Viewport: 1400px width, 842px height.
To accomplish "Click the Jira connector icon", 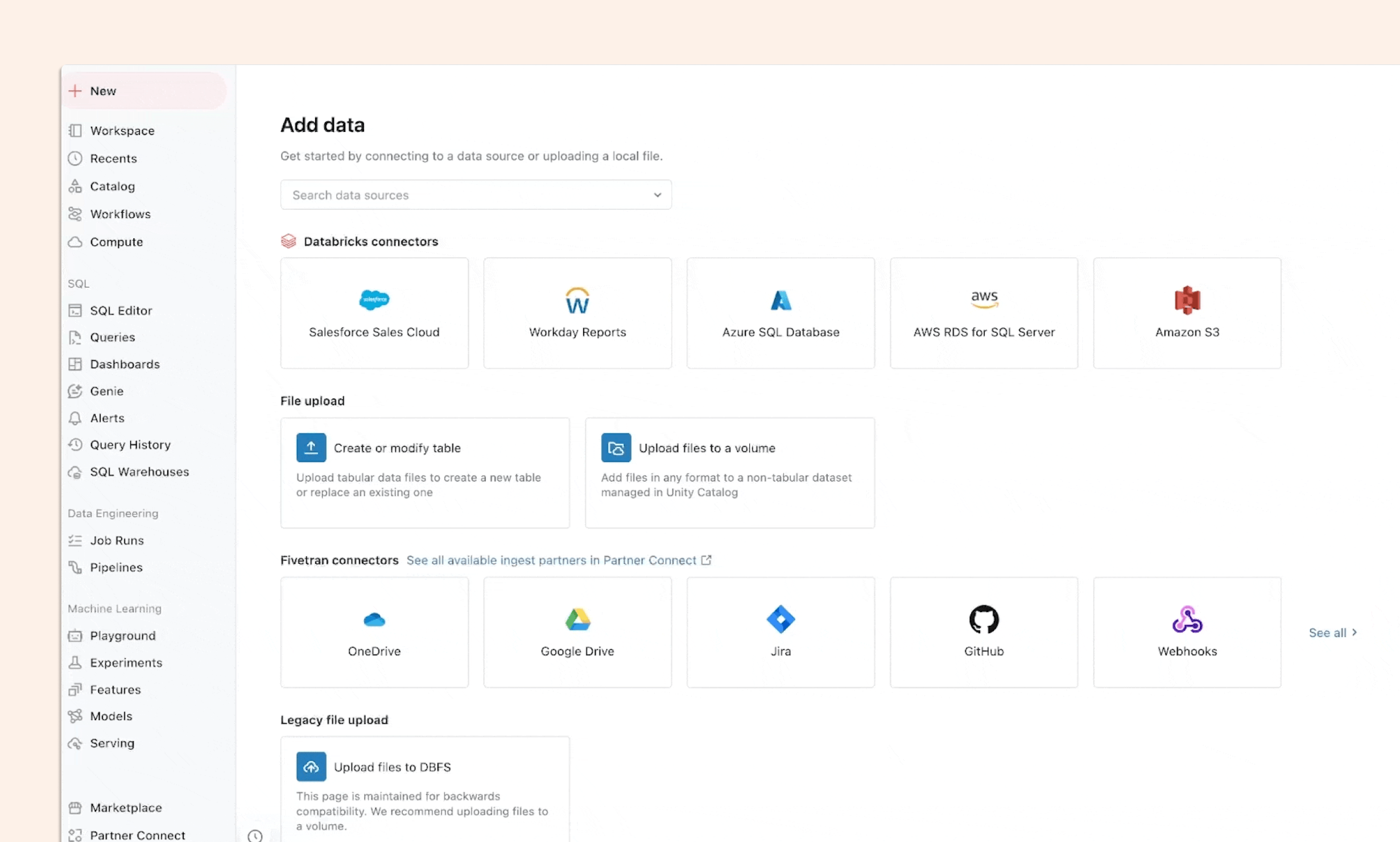I will pos(780,619).
